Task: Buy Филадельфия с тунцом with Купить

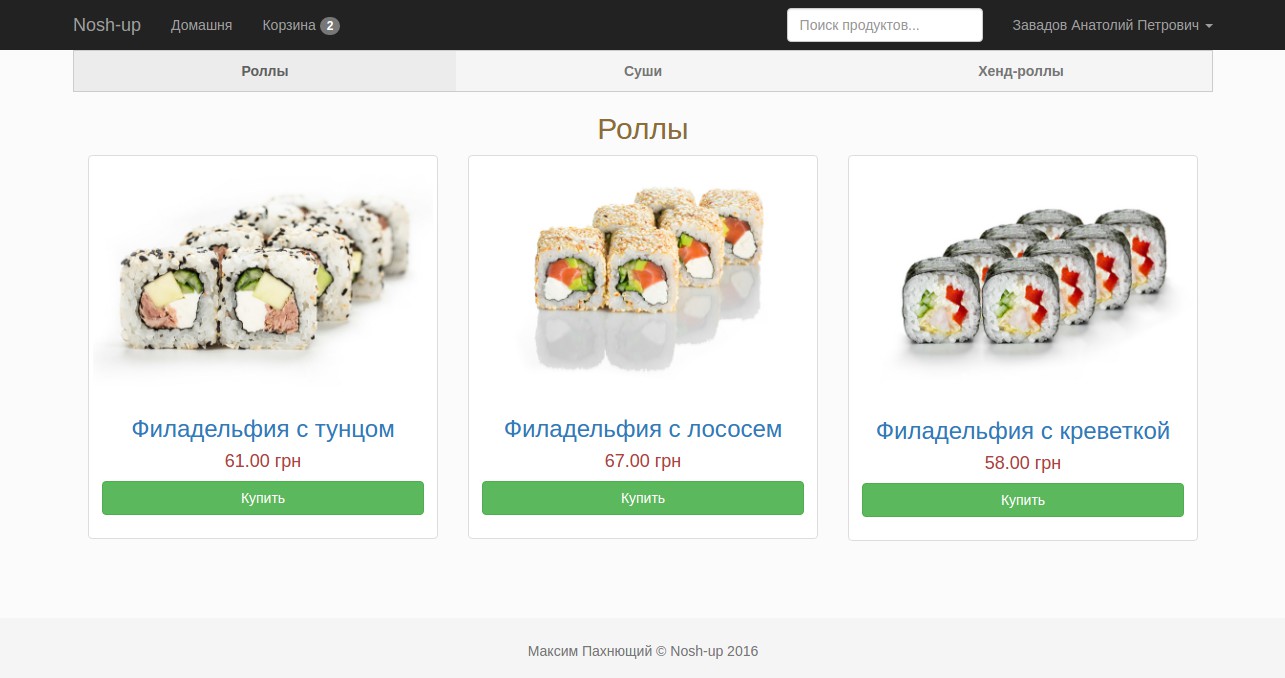Action: [263, 498]
